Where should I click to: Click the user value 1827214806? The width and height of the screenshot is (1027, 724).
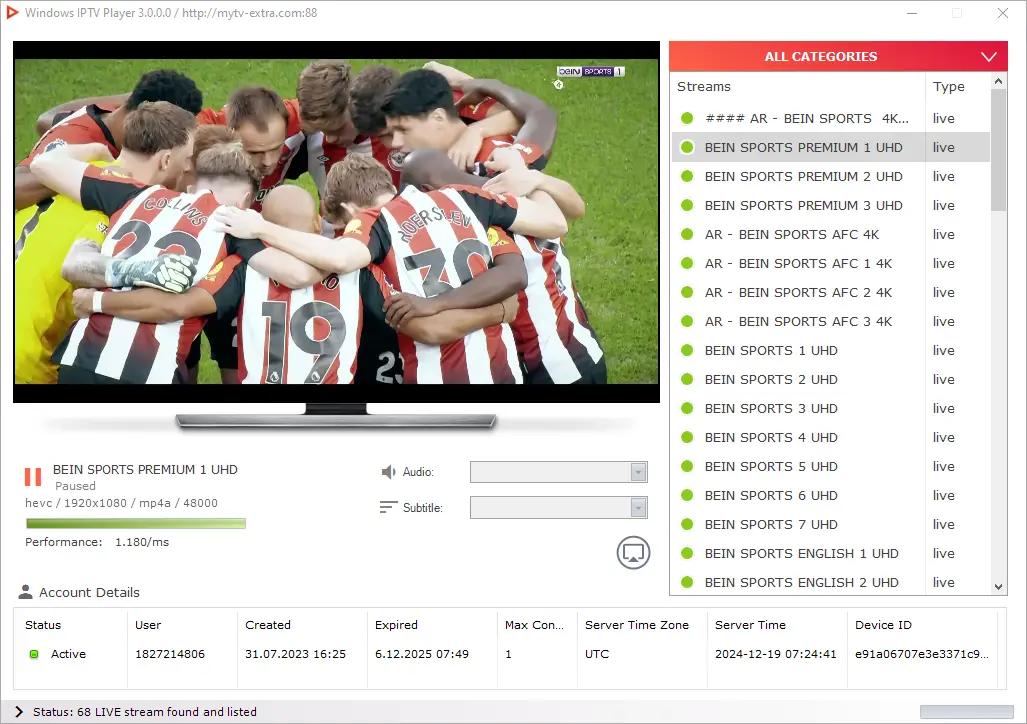click(170, 654)
